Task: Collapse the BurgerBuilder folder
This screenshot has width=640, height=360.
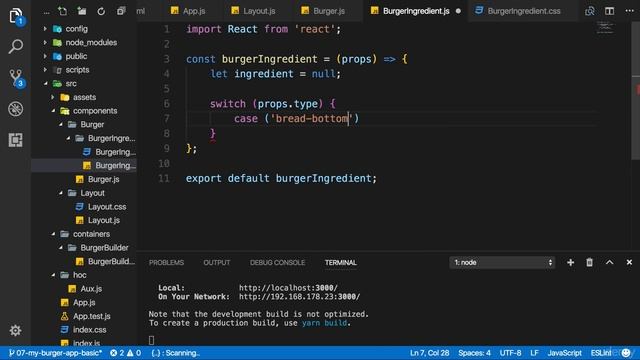Action: [60, 248]
